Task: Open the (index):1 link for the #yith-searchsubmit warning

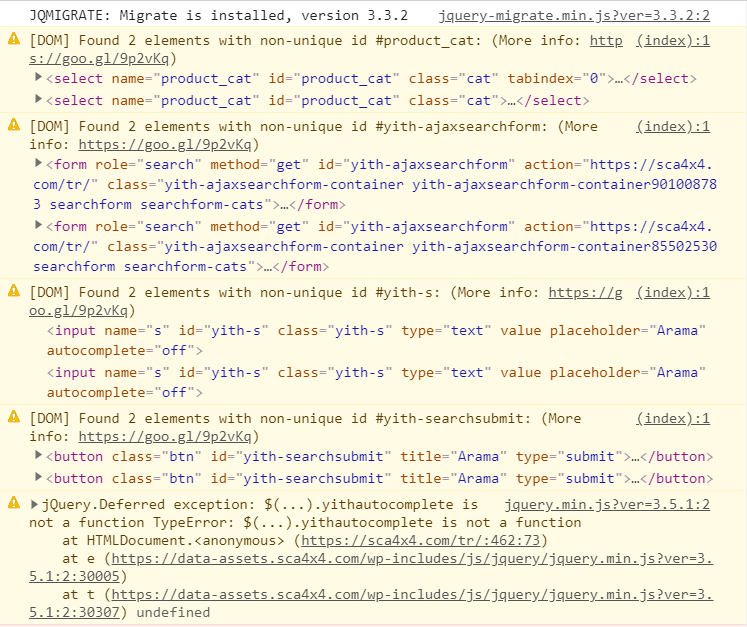Action: (x=673, y=419)
